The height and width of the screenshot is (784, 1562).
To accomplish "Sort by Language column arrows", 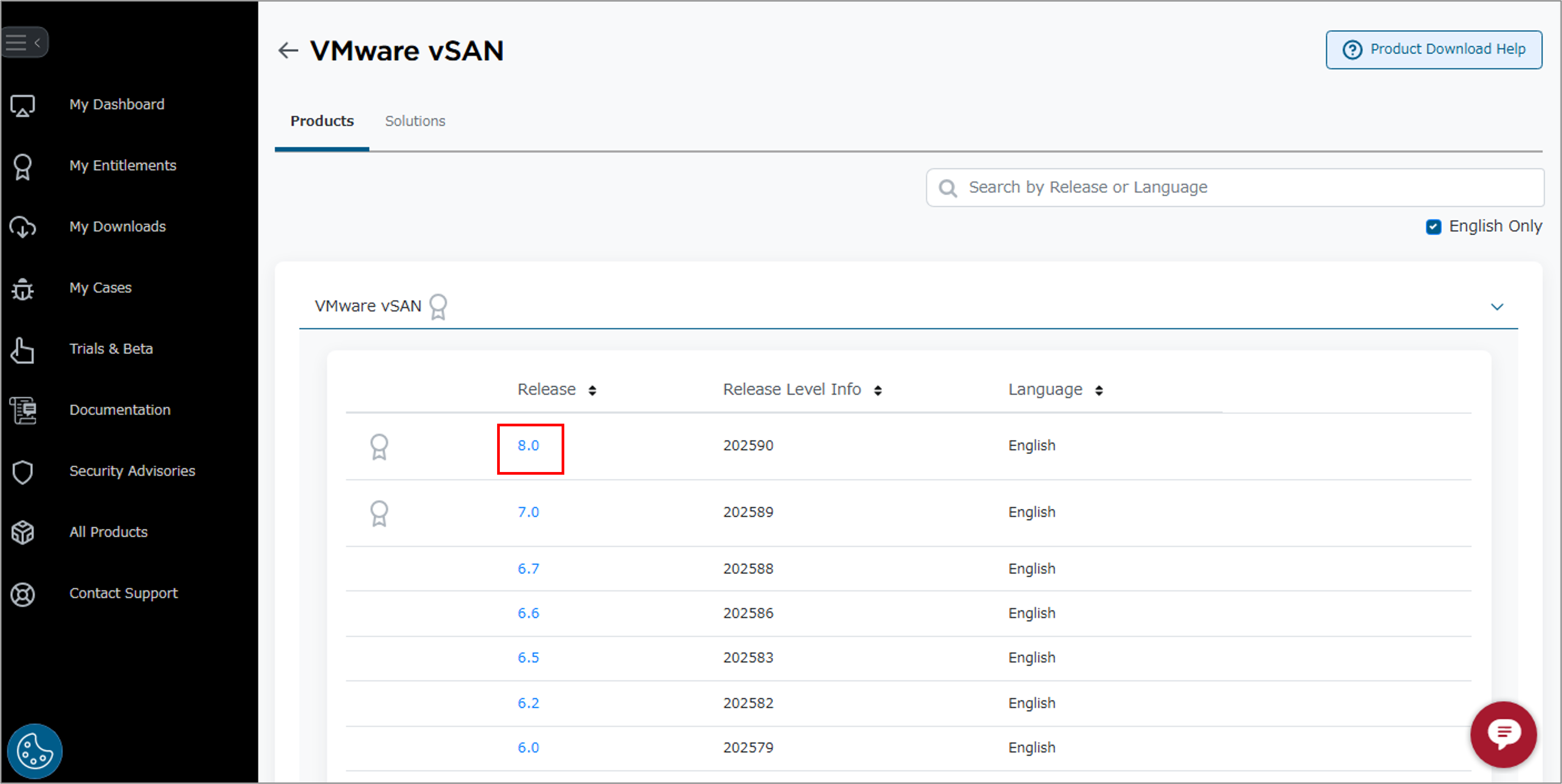I will pos(1099,391).
